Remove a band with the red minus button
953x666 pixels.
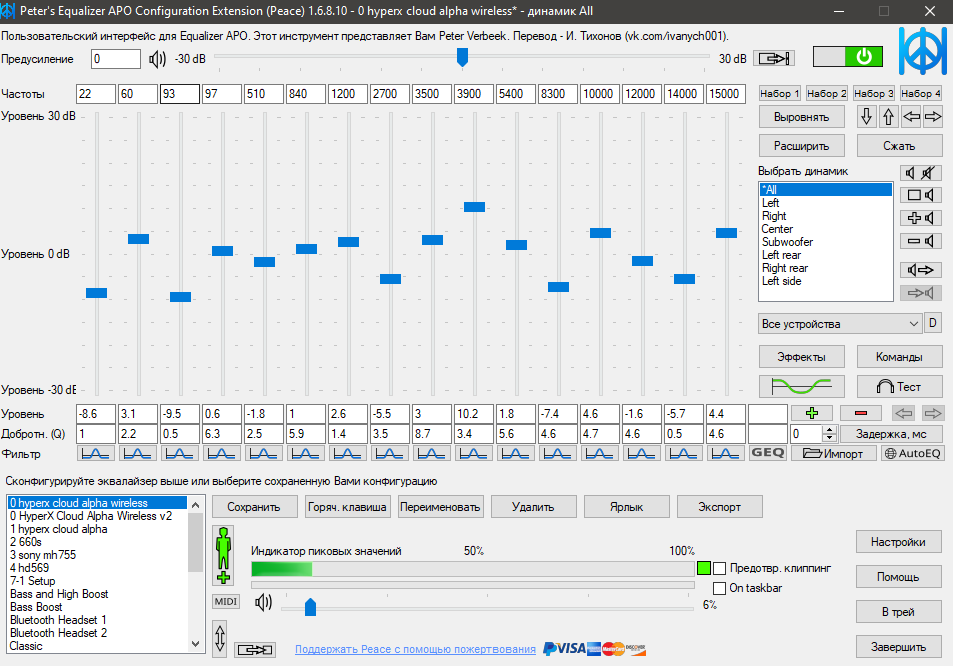pyautogui.click(x=861, y=413)
